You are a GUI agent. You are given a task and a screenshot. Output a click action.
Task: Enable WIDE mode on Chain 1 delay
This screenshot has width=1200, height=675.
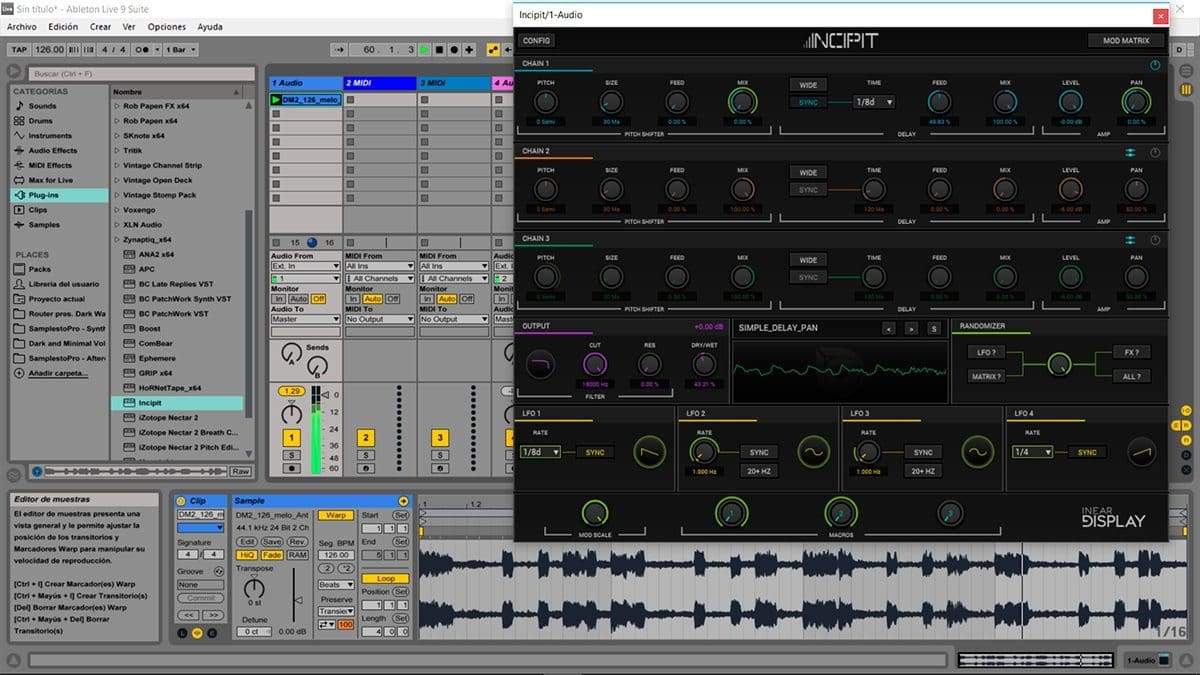pyautogui.click(x=808, y=85)
